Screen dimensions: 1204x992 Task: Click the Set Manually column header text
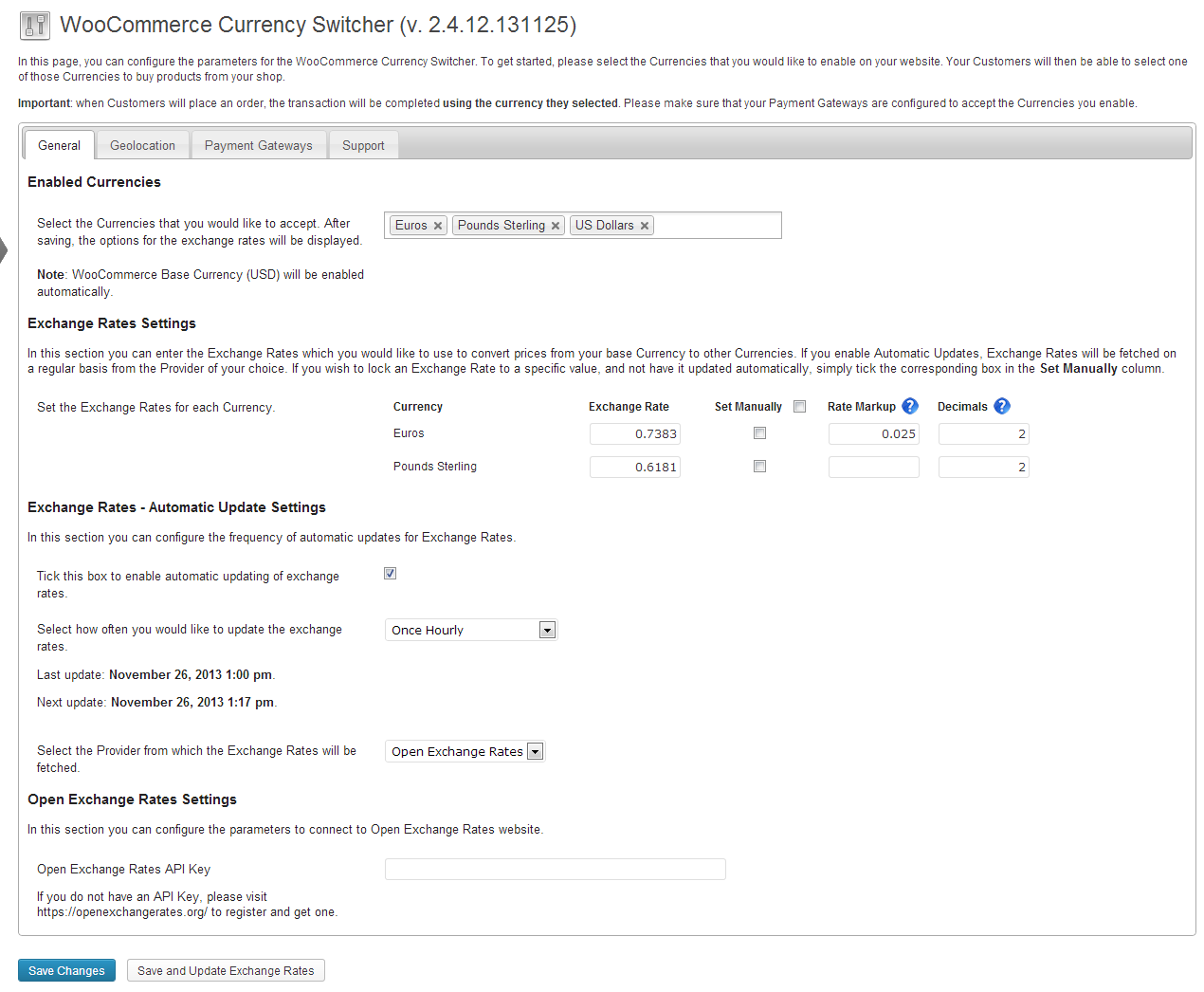(748, 407)
